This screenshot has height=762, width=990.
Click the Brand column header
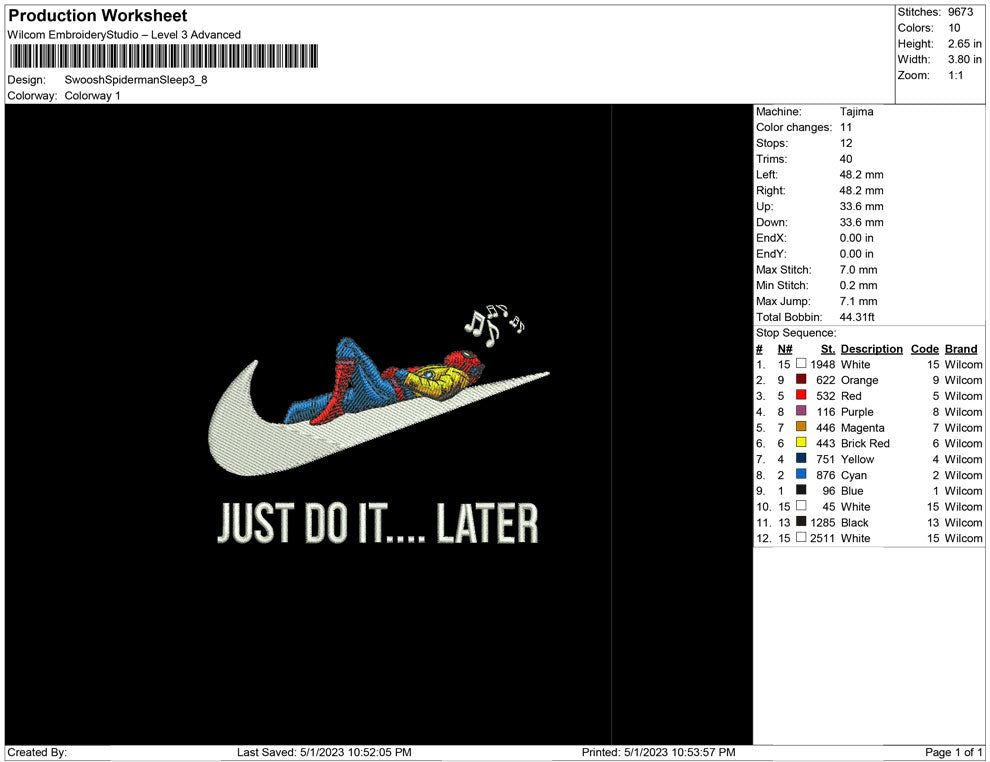pyautogui.click(x=961, y=349)
